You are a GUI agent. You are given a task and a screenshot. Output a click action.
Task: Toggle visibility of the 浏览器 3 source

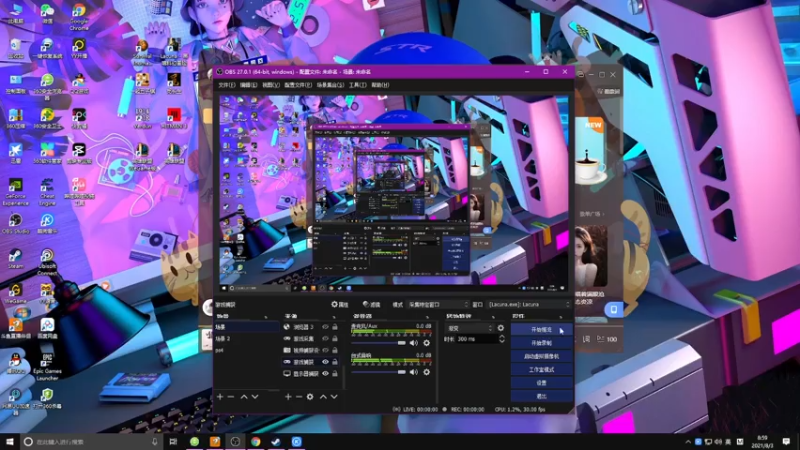[325, 327]
